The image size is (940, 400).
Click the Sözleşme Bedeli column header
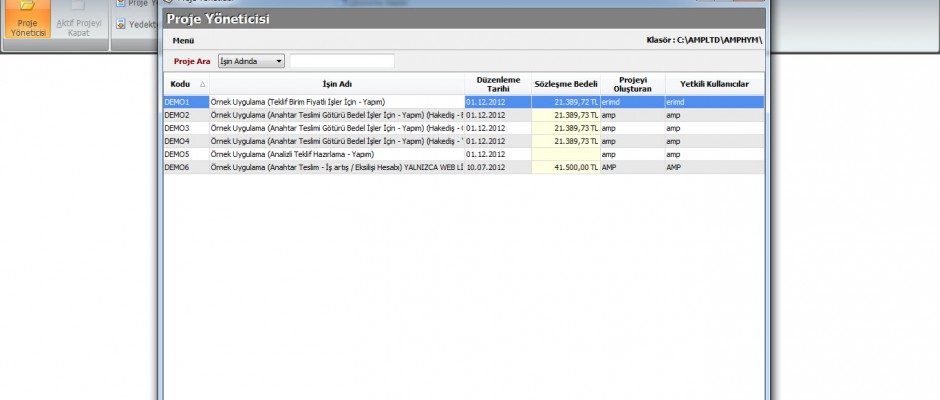point(565,84)
